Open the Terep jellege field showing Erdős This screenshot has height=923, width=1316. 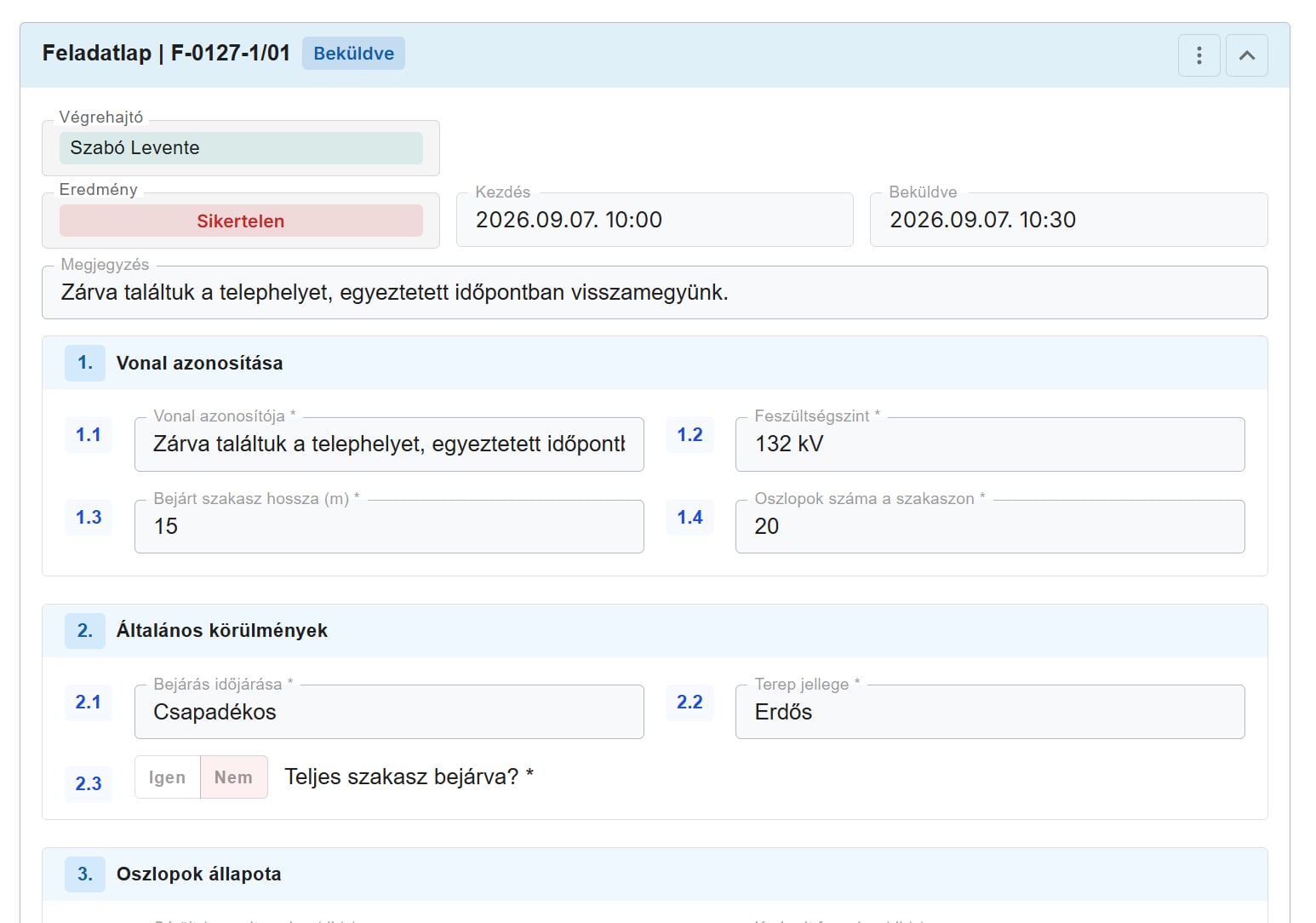pos(990,712)
